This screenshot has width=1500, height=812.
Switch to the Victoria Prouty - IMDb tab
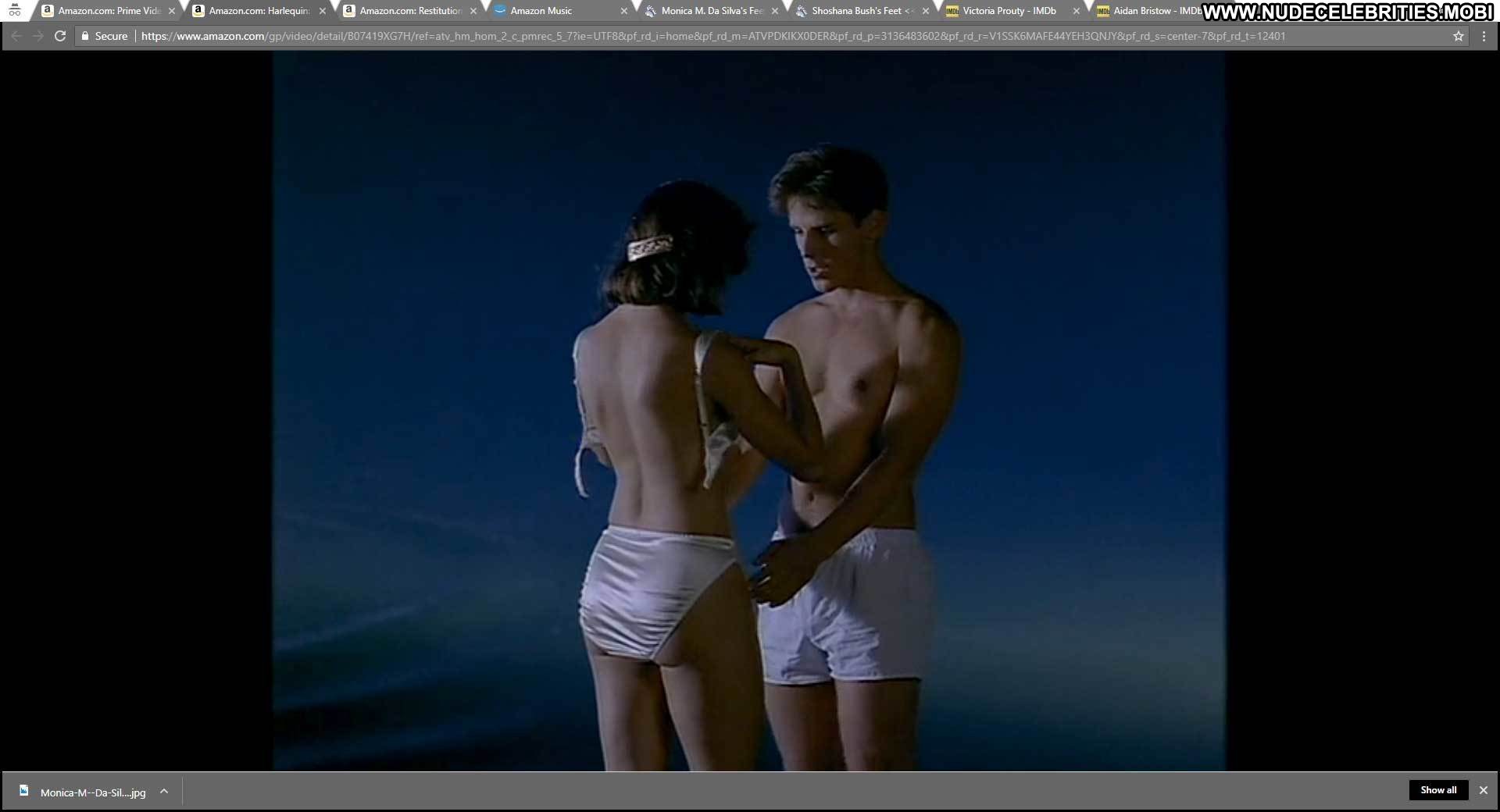click(x=1009, y=11)
